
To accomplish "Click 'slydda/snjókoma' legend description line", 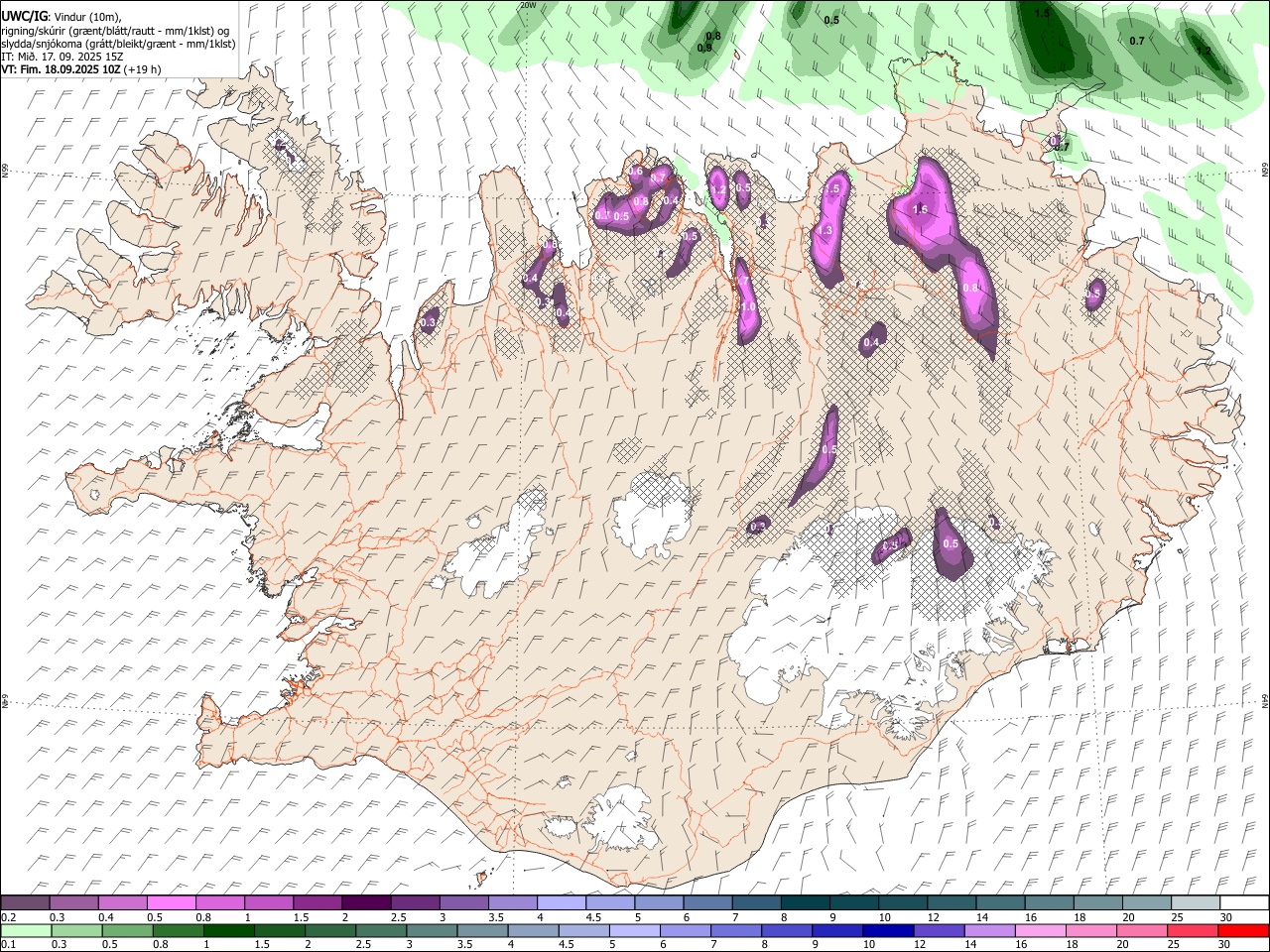I will pos(118,44).
